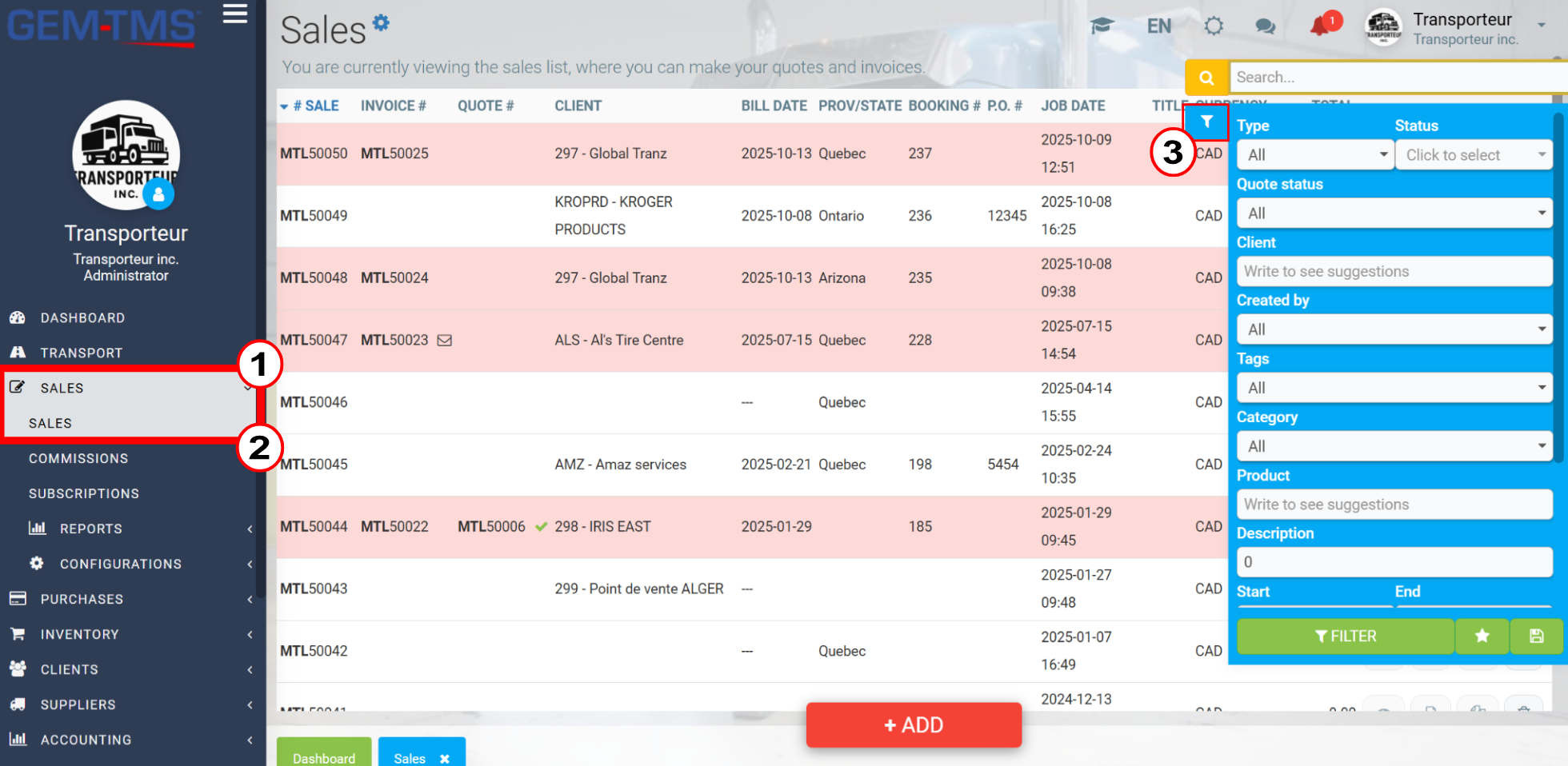Click the red + ADD button
Screen dimensions: 1568x766
(914, 725)
